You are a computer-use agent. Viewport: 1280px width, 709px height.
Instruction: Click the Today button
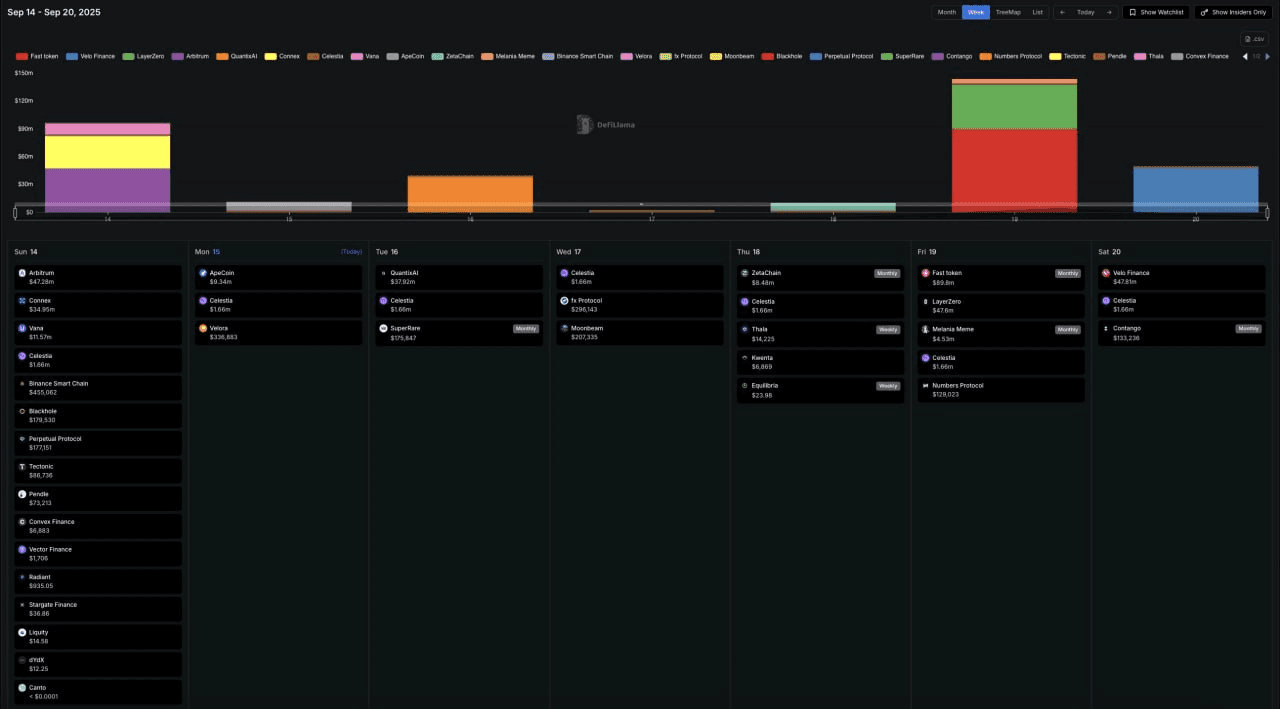point(1085,12)
